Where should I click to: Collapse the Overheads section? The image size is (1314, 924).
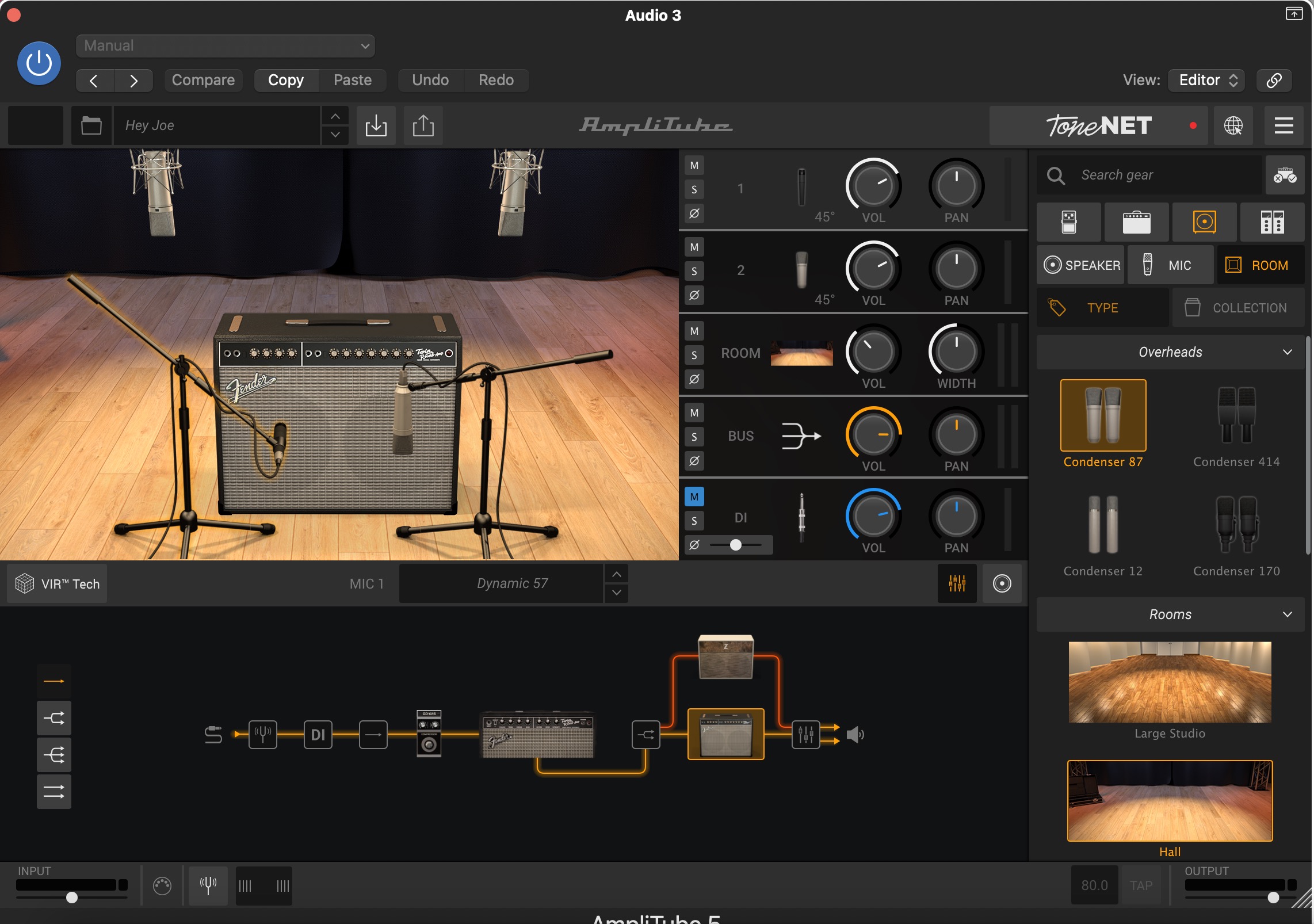(1171, 352)
